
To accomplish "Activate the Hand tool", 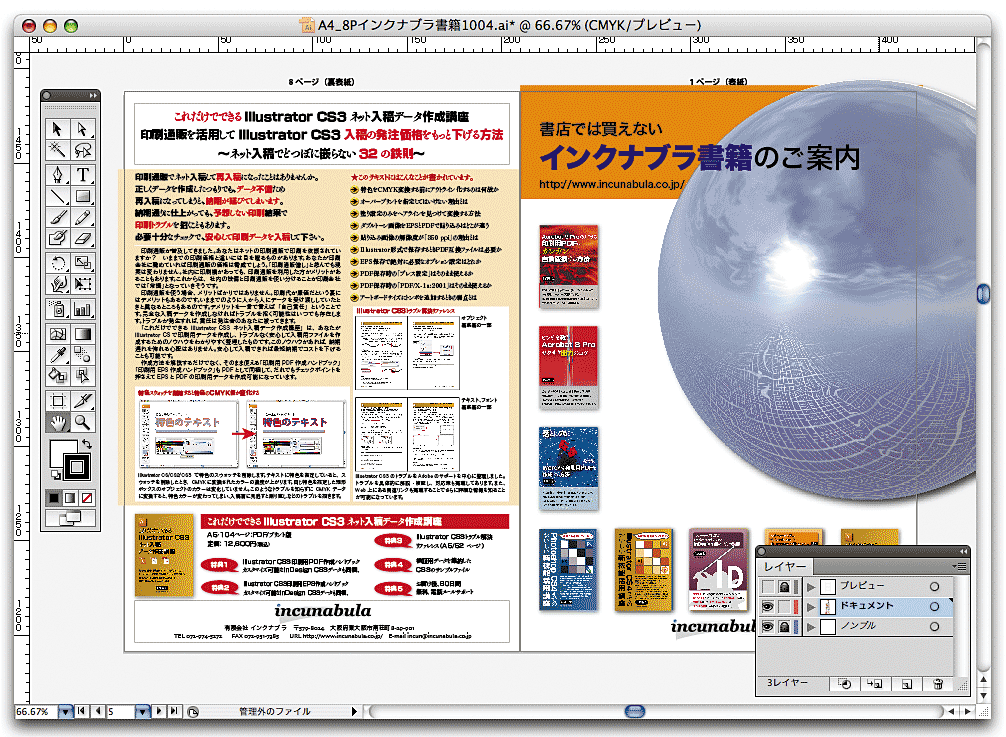I will pos(58,422).
